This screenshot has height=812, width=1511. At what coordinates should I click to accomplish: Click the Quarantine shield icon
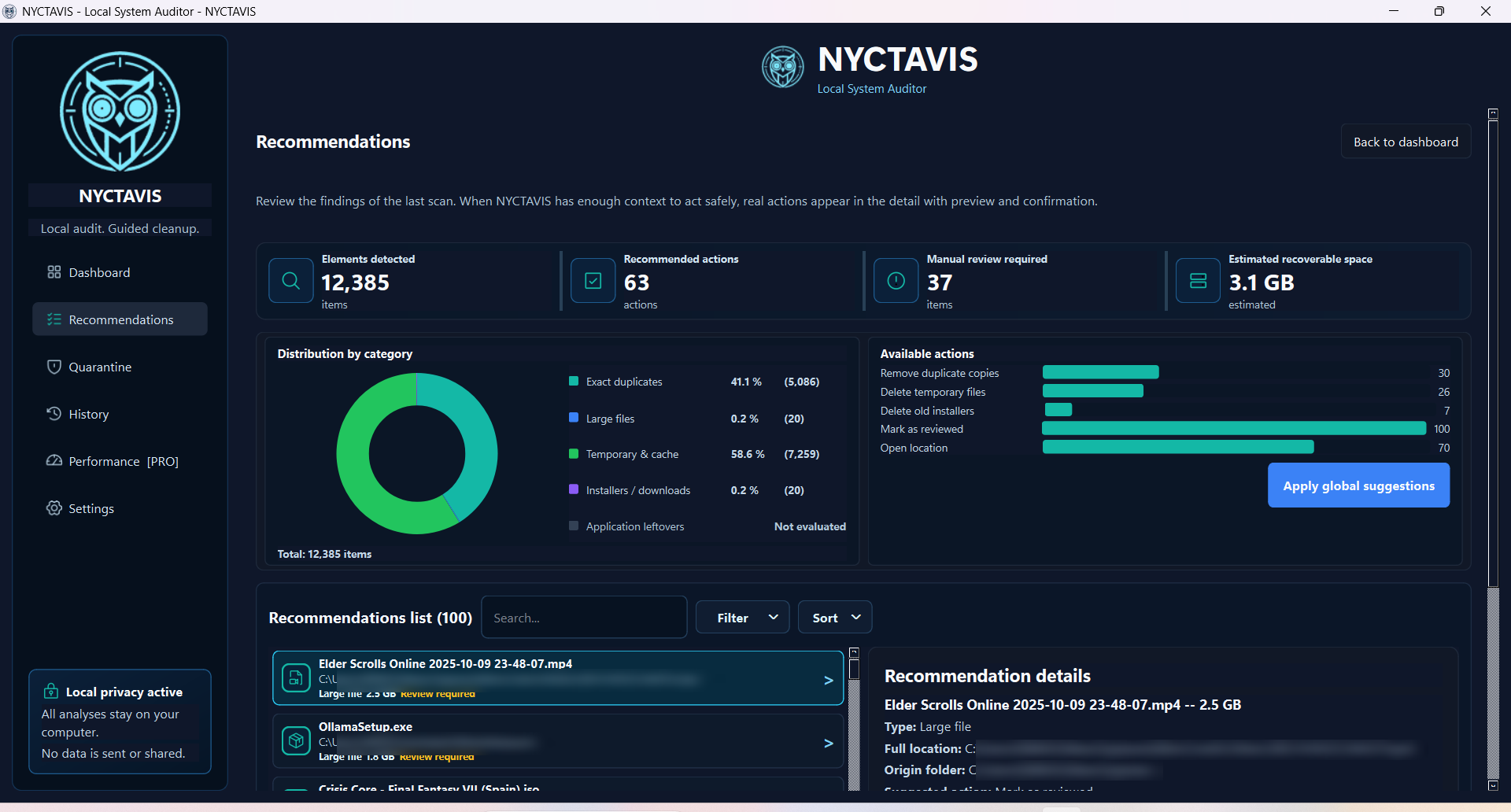click(x=54, y=367)
